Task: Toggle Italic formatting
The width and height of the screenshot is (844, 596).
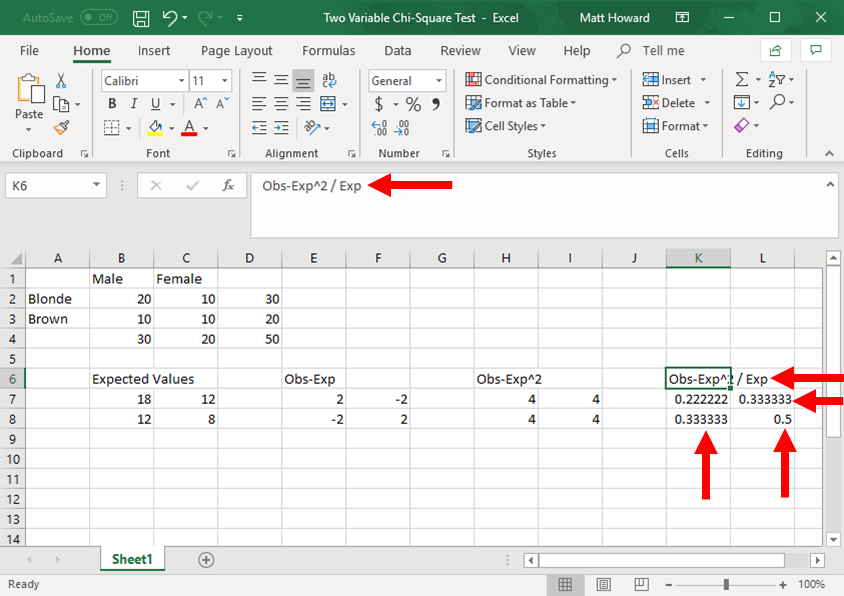Action: (x=134, y=103)
